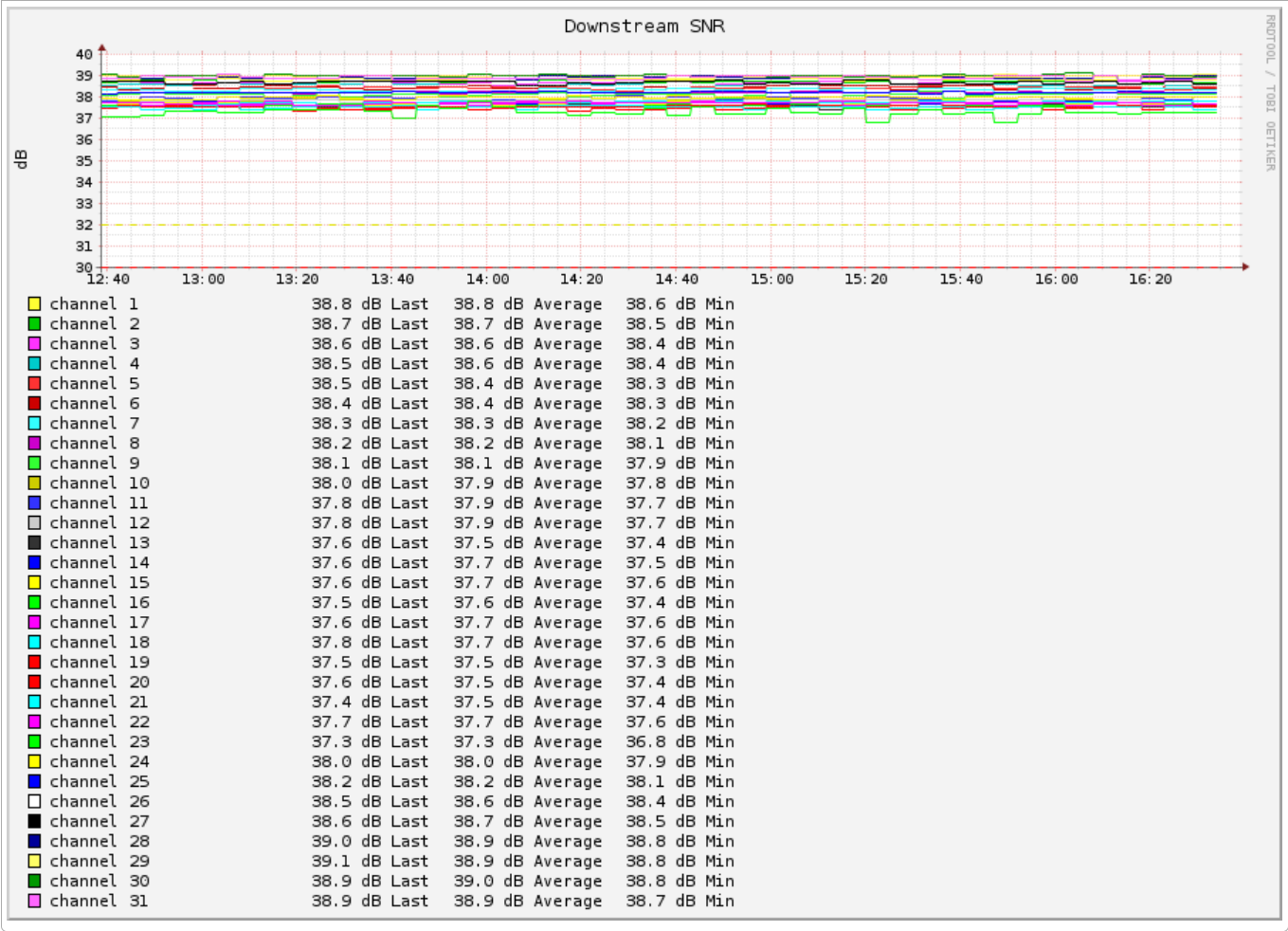
Task: Click the 14:00 time axis label
Action: tap(487, 280)
